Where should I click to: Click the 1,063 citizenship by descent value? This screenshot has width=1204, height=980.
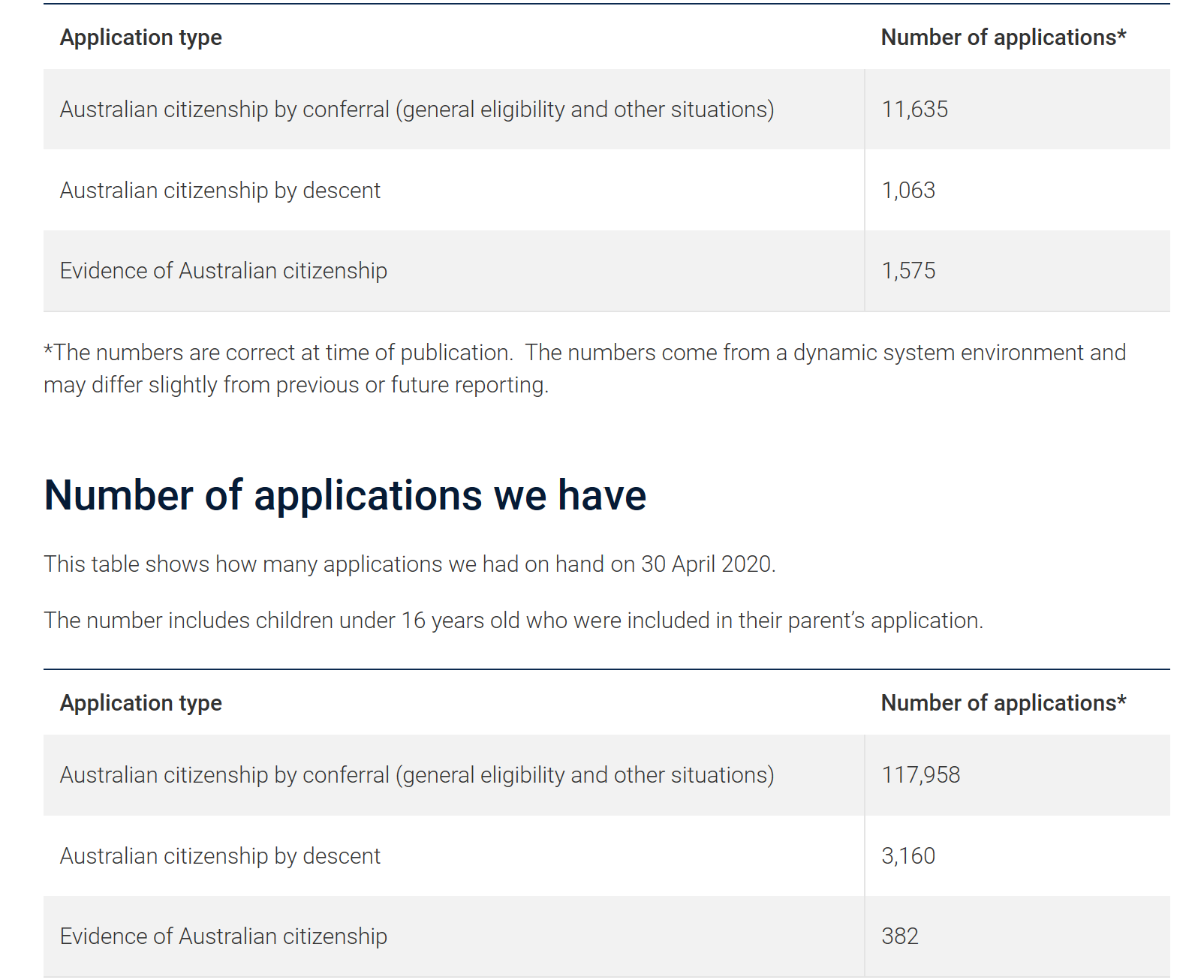(908, 191)
